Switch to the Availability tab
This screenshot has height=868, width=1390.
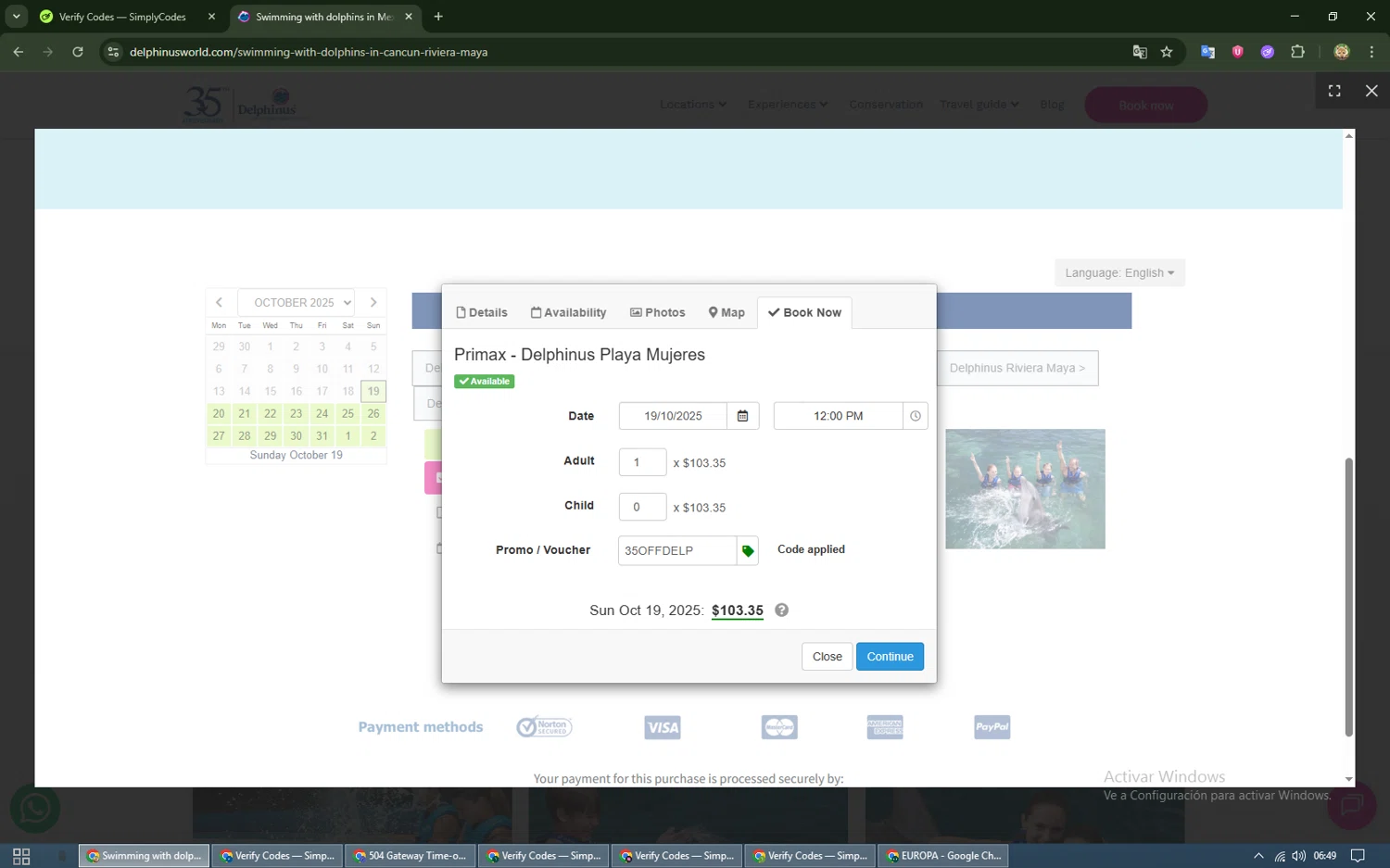click(568, 312)
